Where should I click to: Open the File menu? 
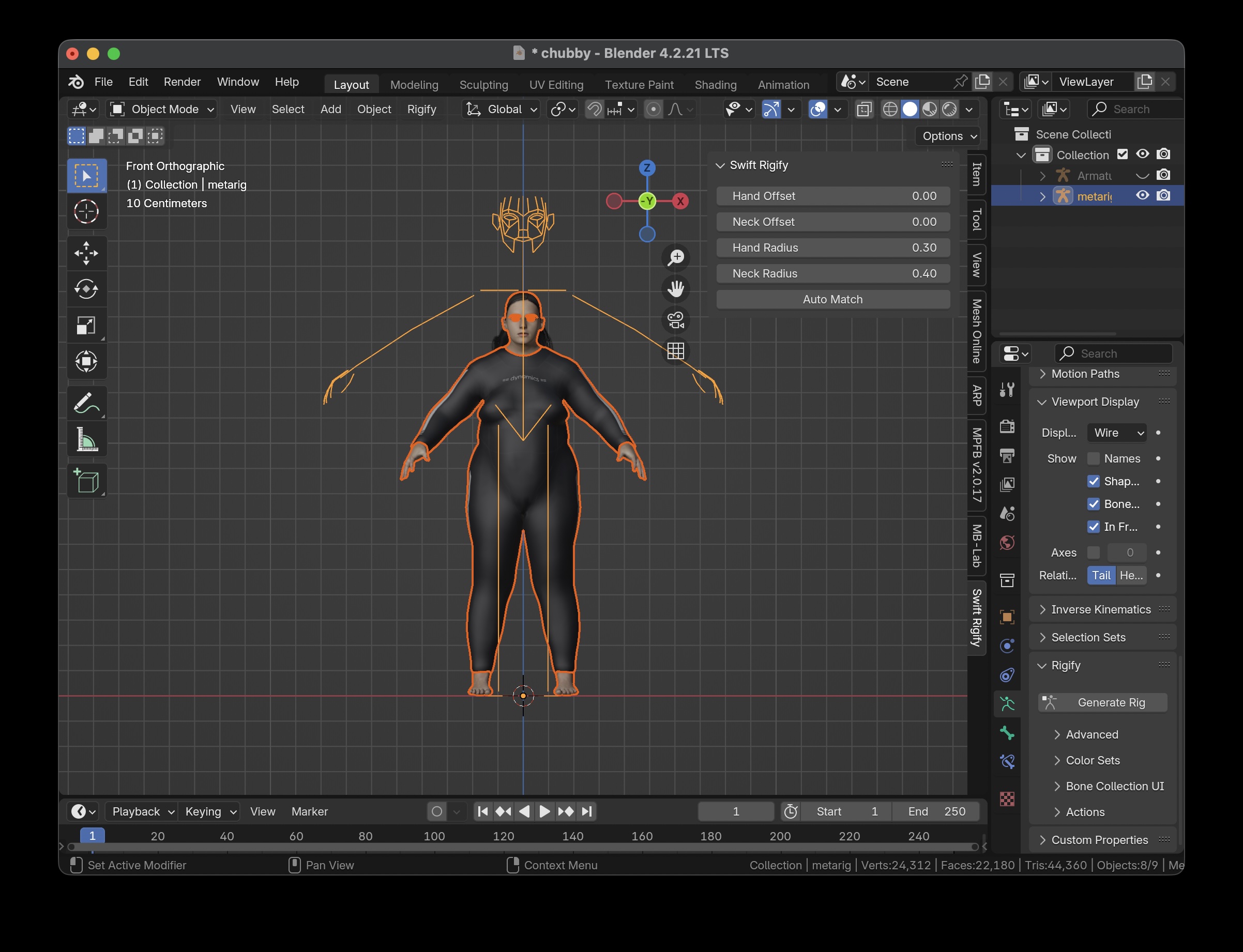pos(103,82)
